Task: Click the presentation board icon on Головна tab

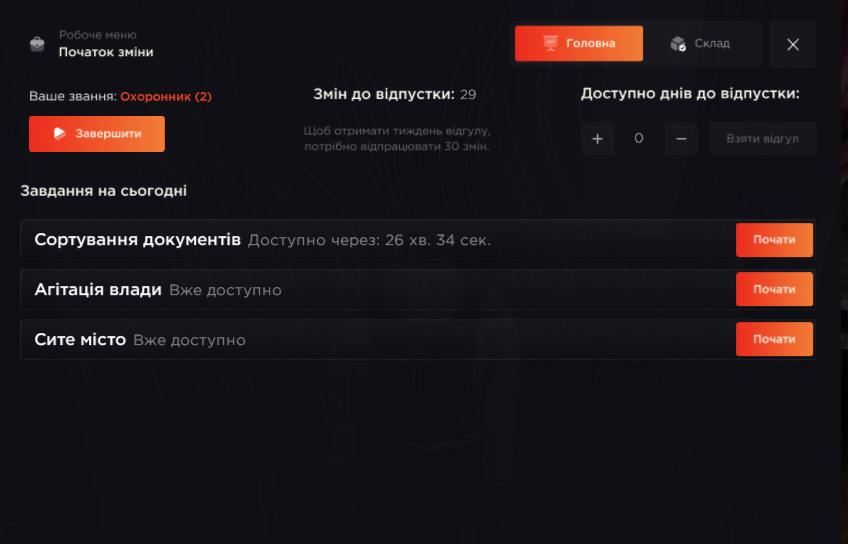Action: tap(550, 43)
